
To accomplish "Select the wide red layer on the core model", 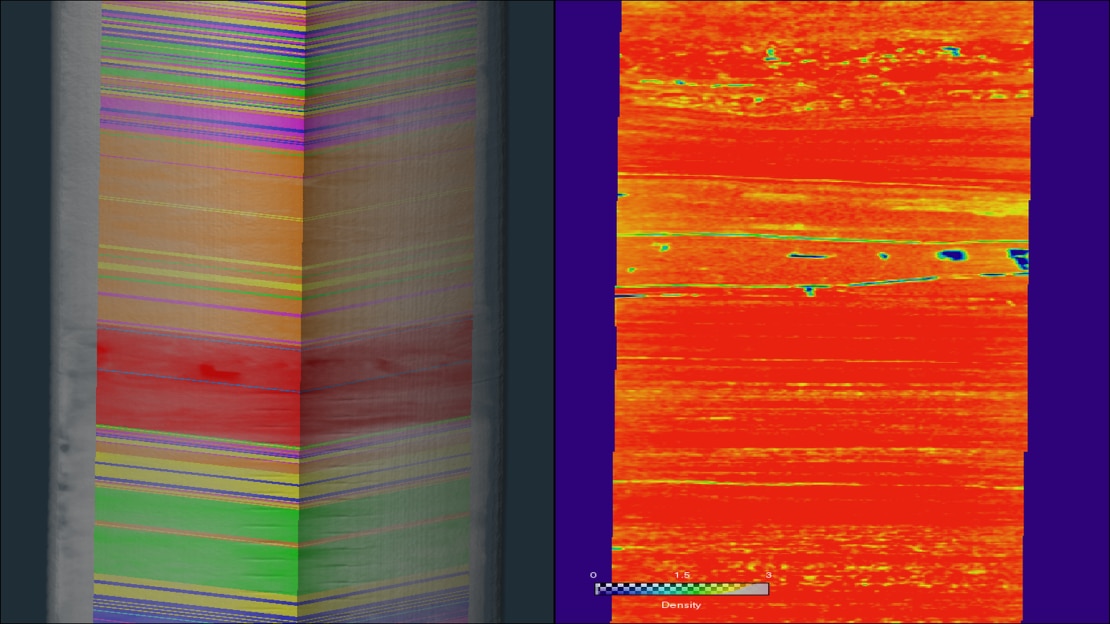I will [x=200, y=400].
